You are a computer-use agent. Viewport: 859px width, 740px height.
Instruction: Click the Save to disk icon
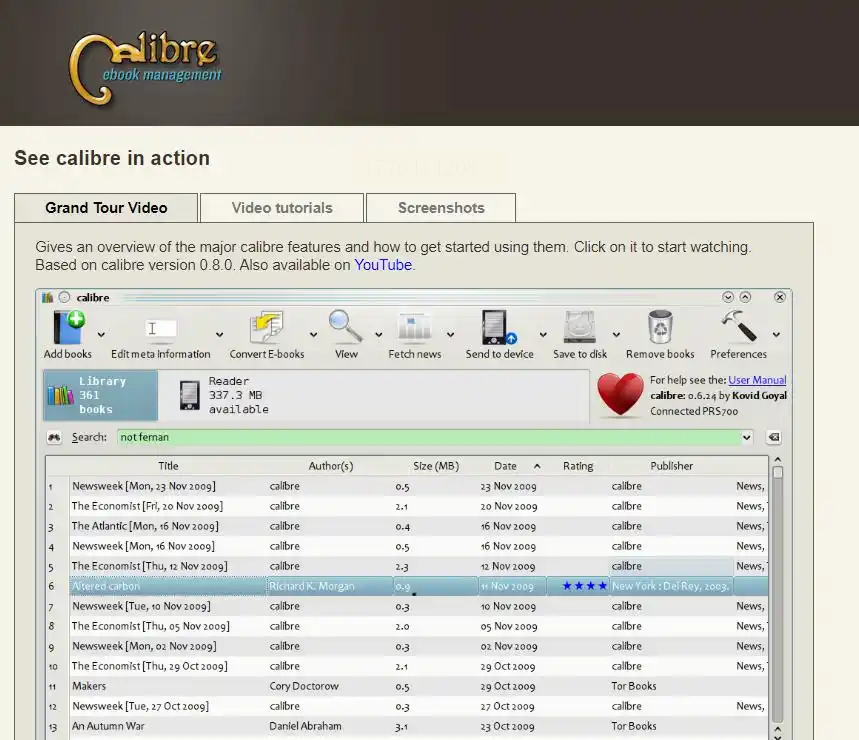[580, 328]
